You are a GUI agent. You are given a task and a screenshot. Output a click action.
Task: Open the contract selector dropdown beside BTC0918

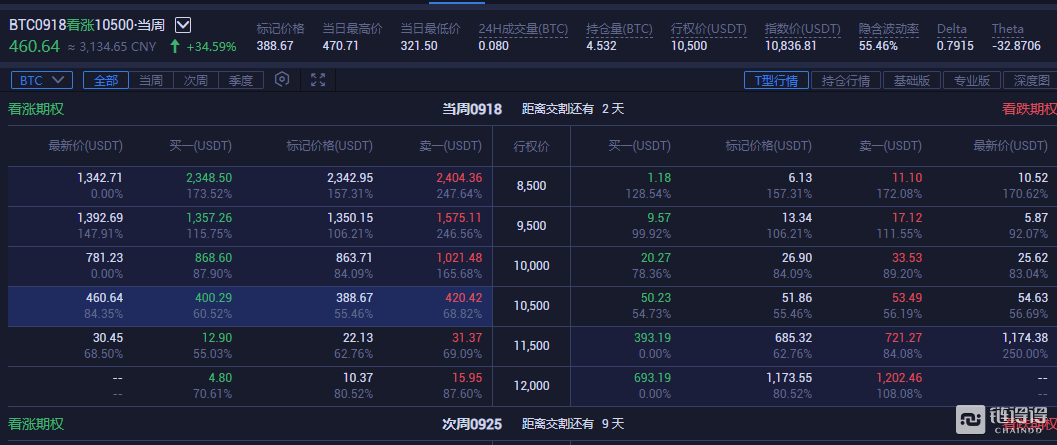(x=183, y=25)
